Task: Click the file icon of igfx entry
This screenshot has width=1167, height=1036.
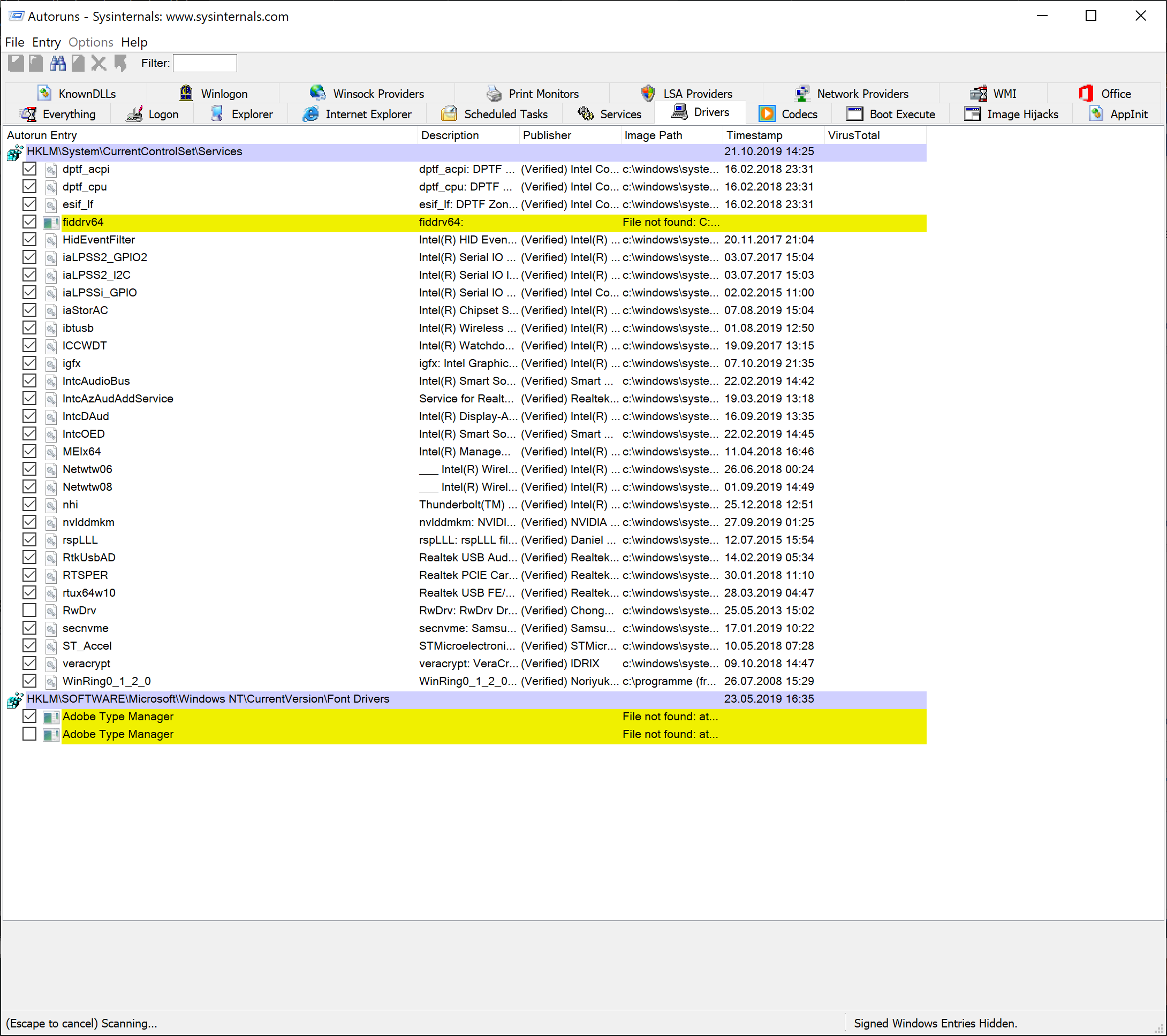Action: click(51, 364)
